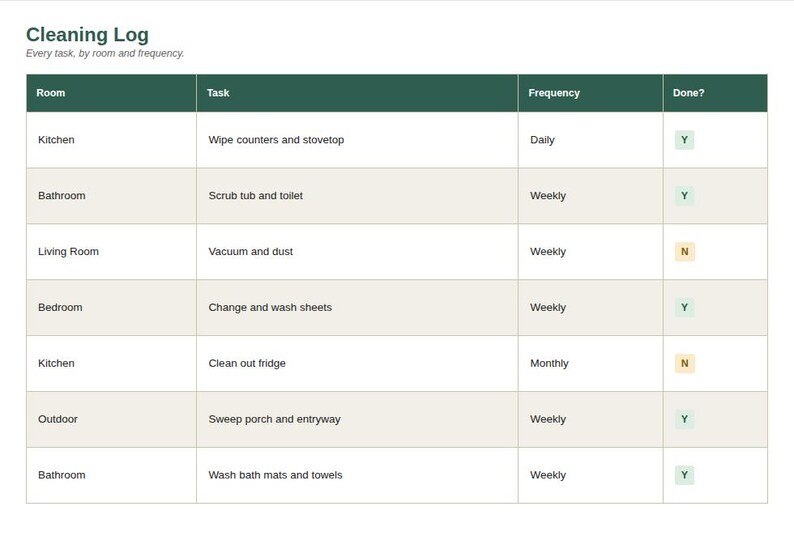
Task: Click Weekly frequency for Vacuum and dust
Action: coord(590,252)
